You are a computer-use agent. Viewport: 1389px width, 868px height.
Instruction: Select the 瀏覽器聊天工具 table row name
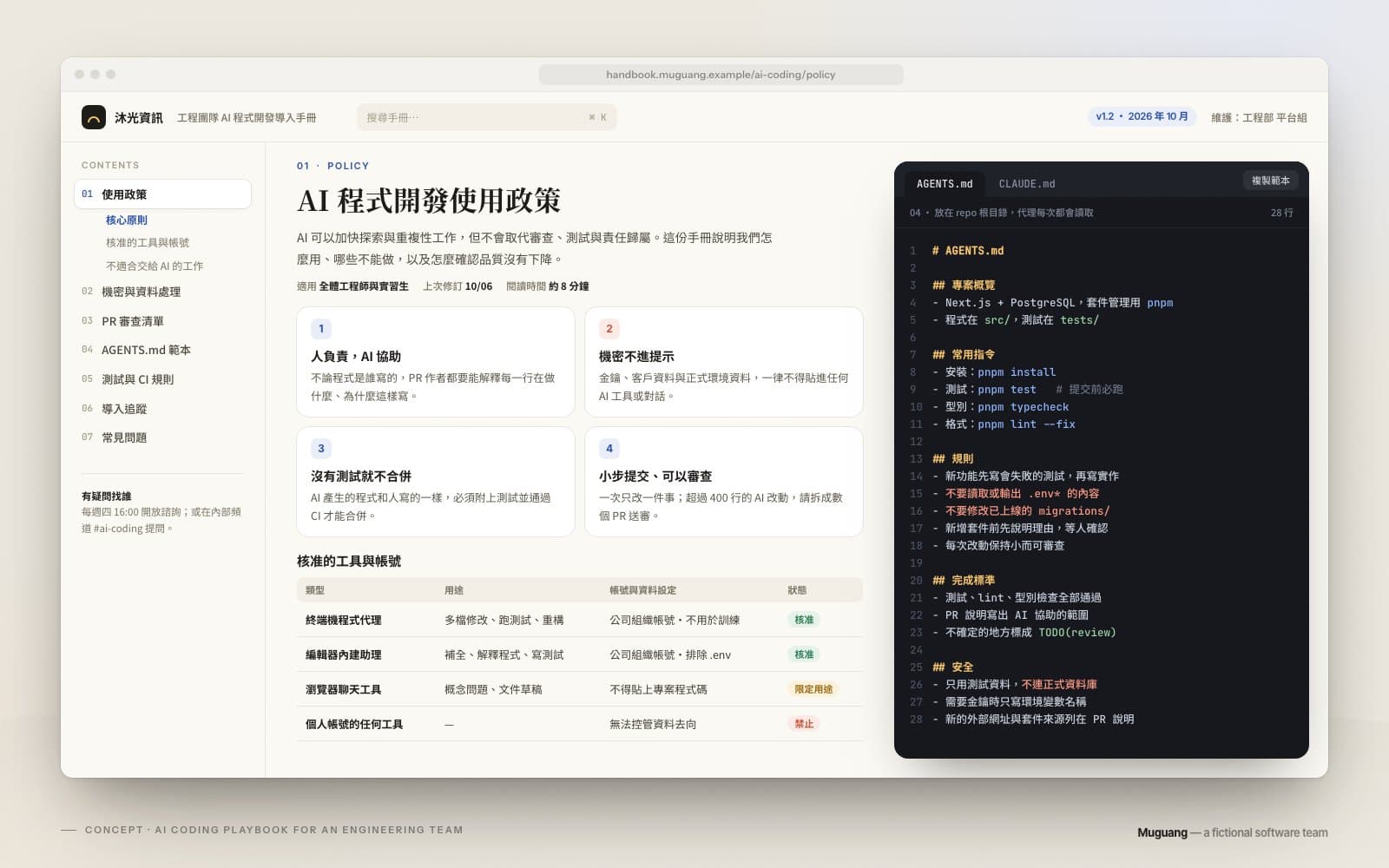point(344,690)
